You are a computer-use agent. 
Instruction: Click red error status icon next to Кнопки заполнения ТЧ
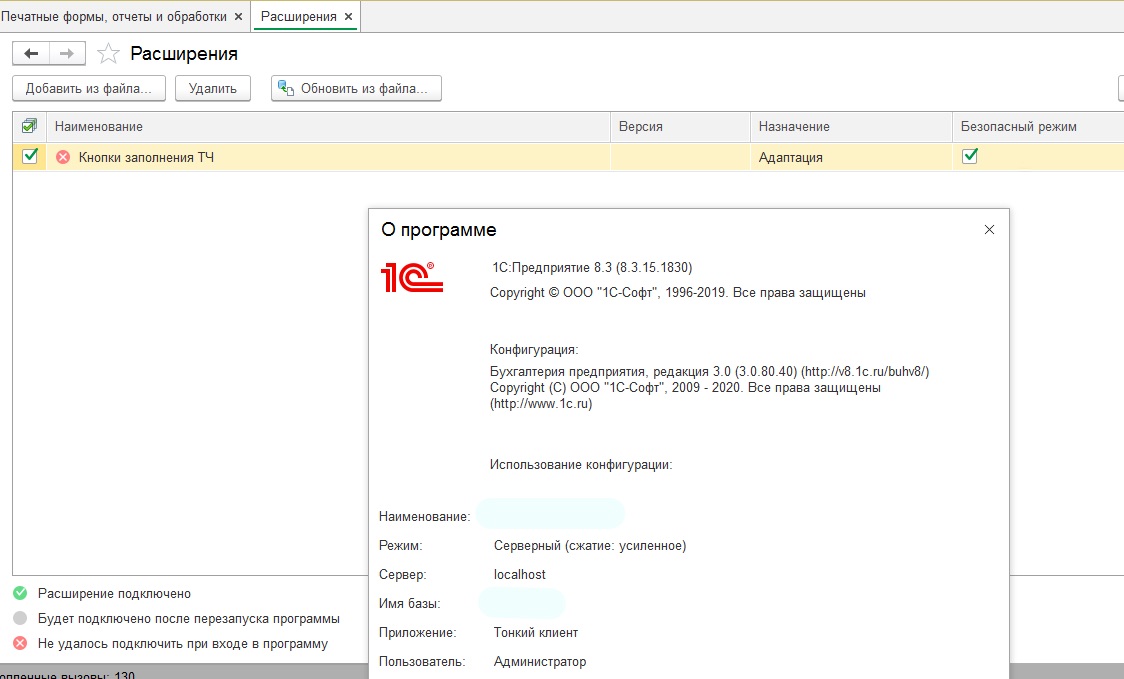point(63,157)
